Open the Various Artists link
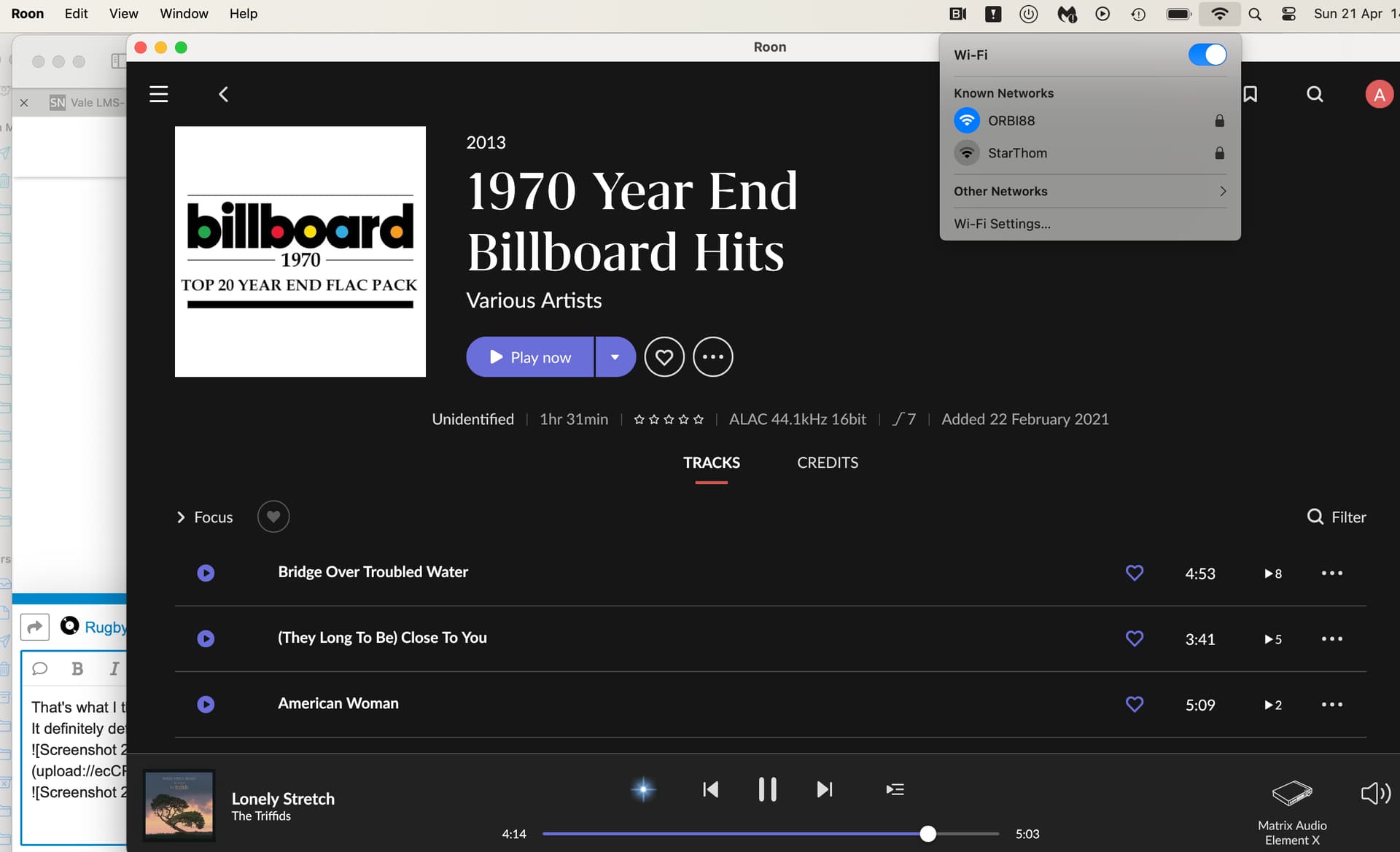This screenshot has height=852, width=1400. (x=534, y=300)
